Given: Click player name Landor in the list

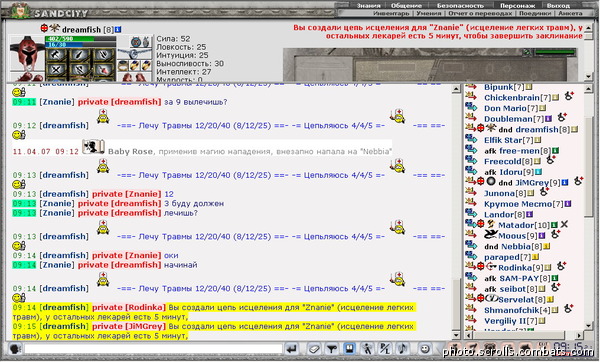Looking at the screenshot, I should tap(499, 215).
